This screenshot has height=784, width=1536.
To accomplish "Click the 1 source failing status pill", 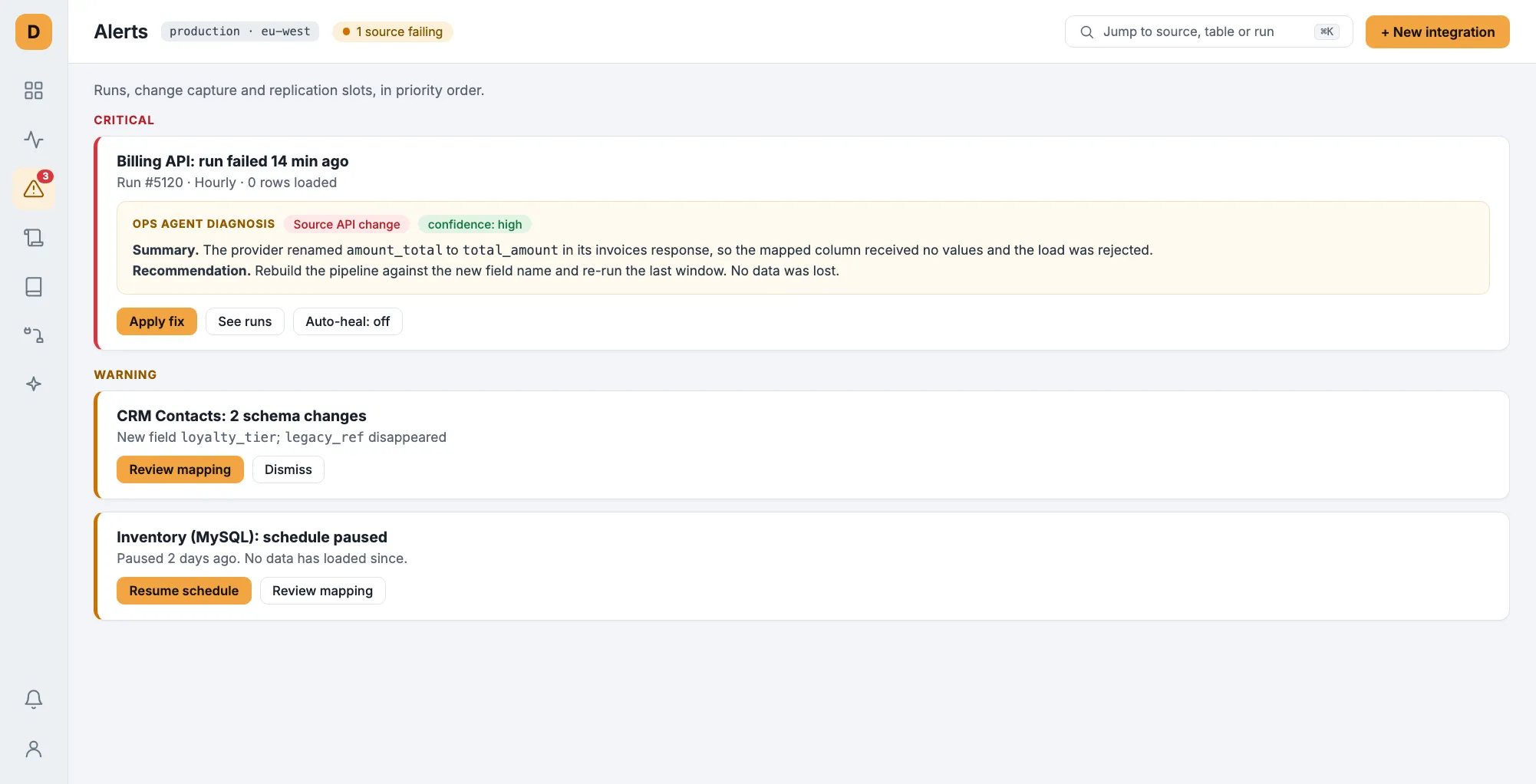I will point(392,31).
